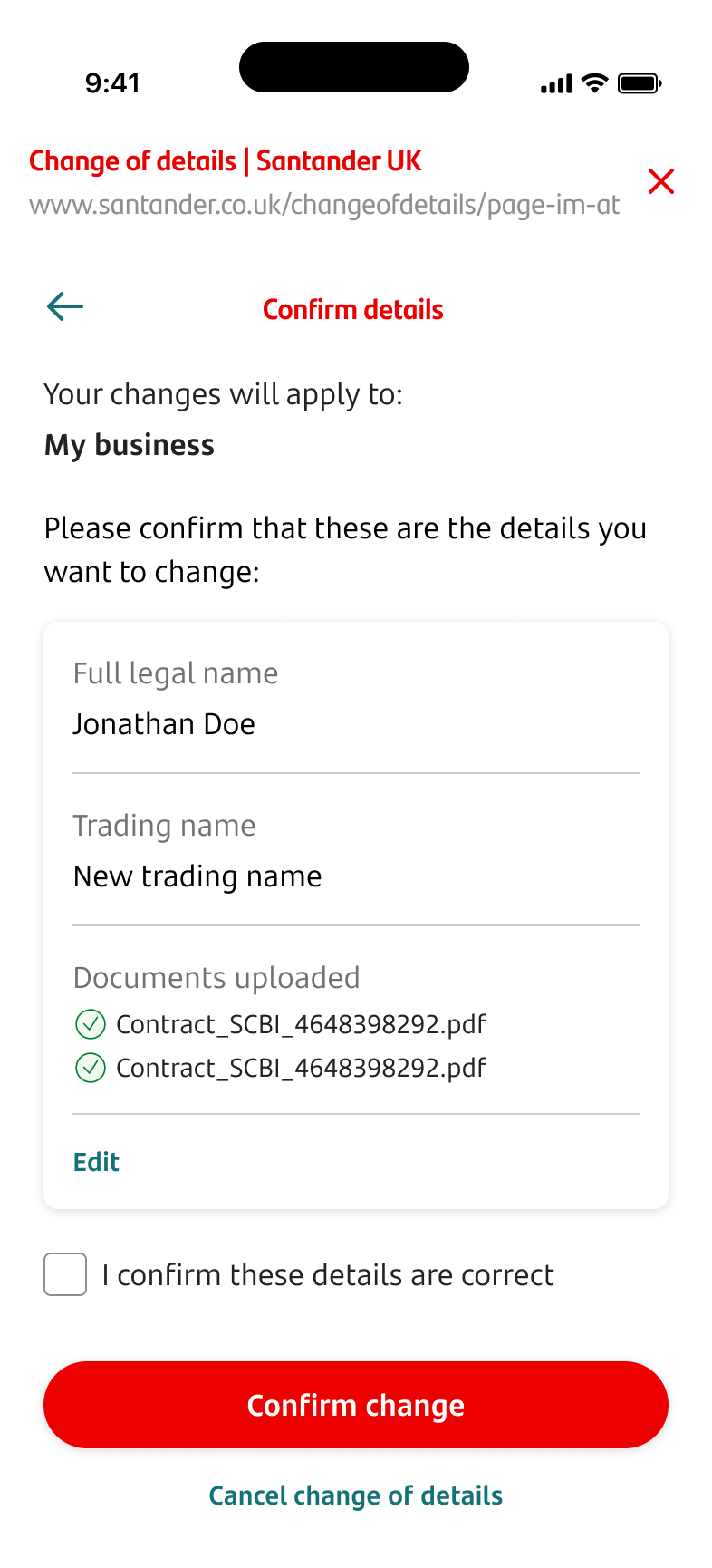Tap second document's green checkmark icon

pyautogui.click(x=90, y=1068)
